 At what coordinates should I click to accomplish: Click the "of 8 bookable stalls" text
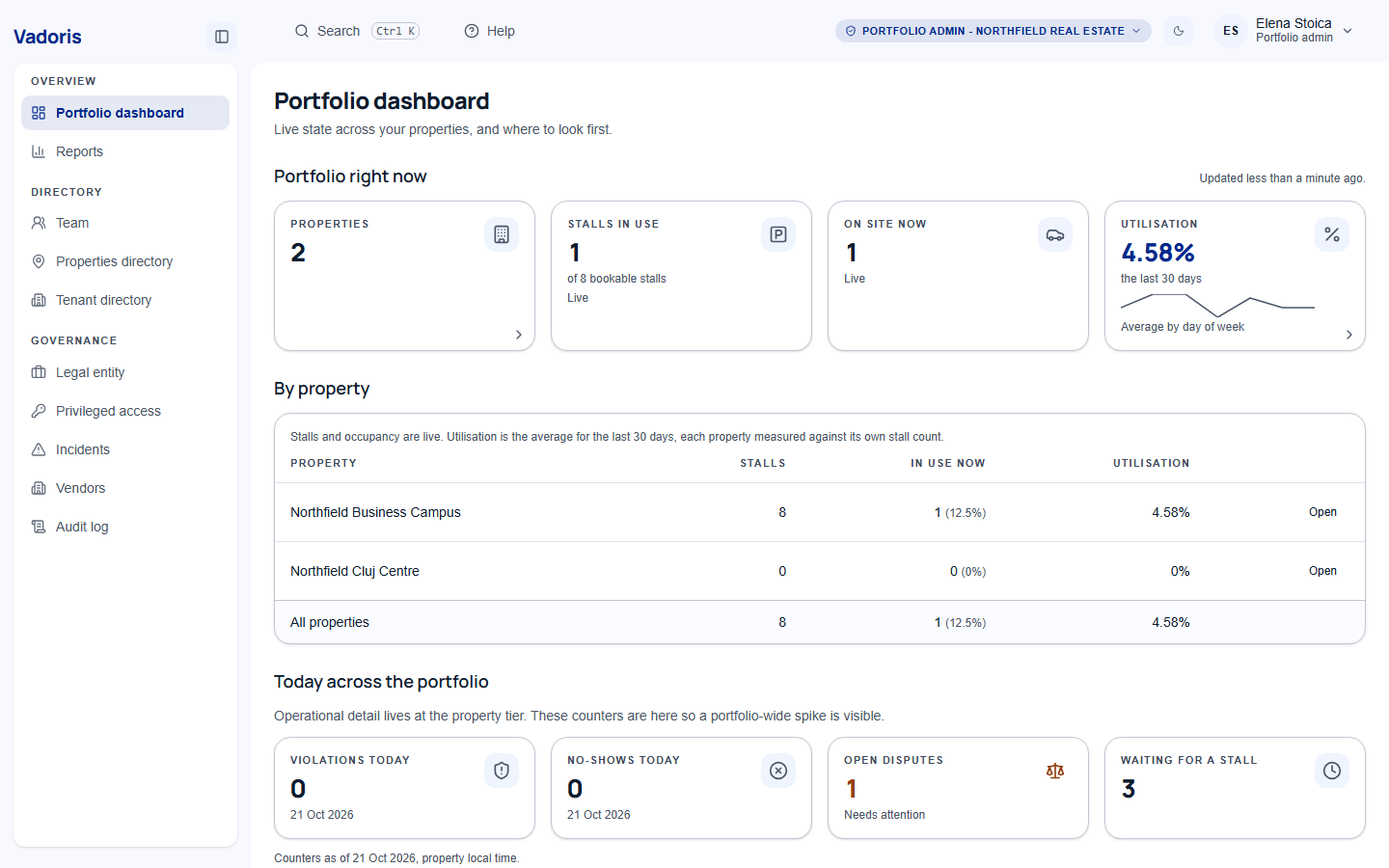[616, 279]
